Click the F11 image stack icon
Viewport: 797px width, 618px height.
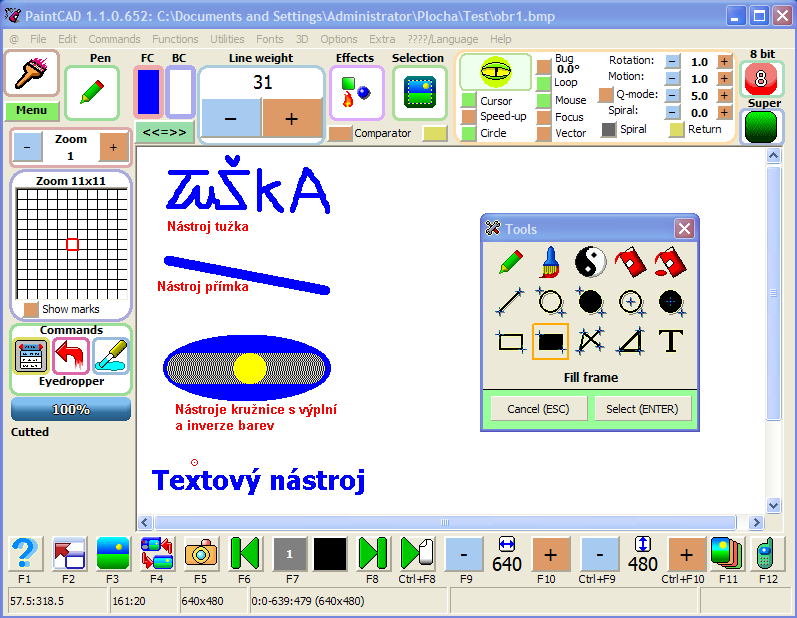tap(727, 553)
